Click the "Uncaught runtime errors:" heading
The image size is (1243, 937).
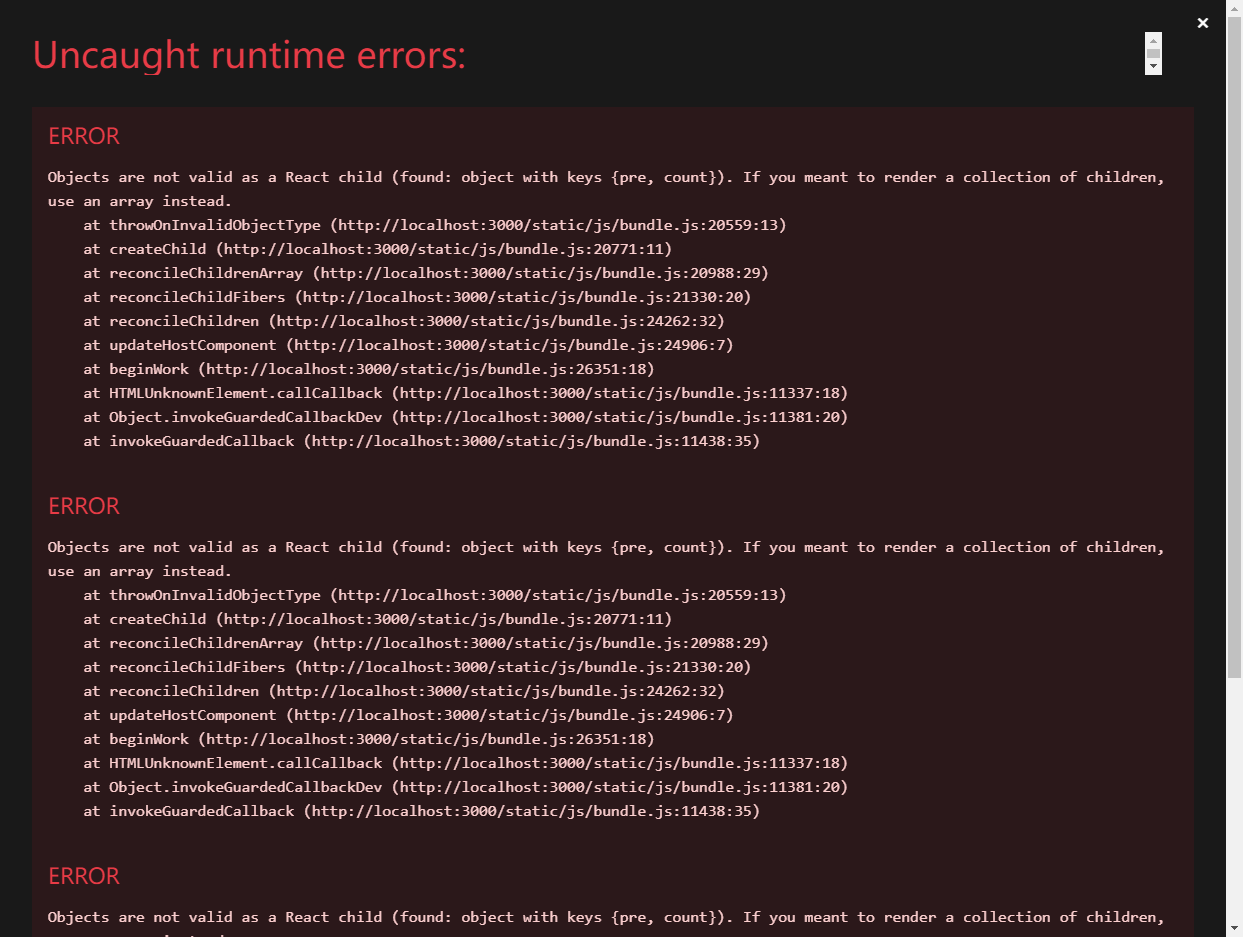click(x=249, y=55)
